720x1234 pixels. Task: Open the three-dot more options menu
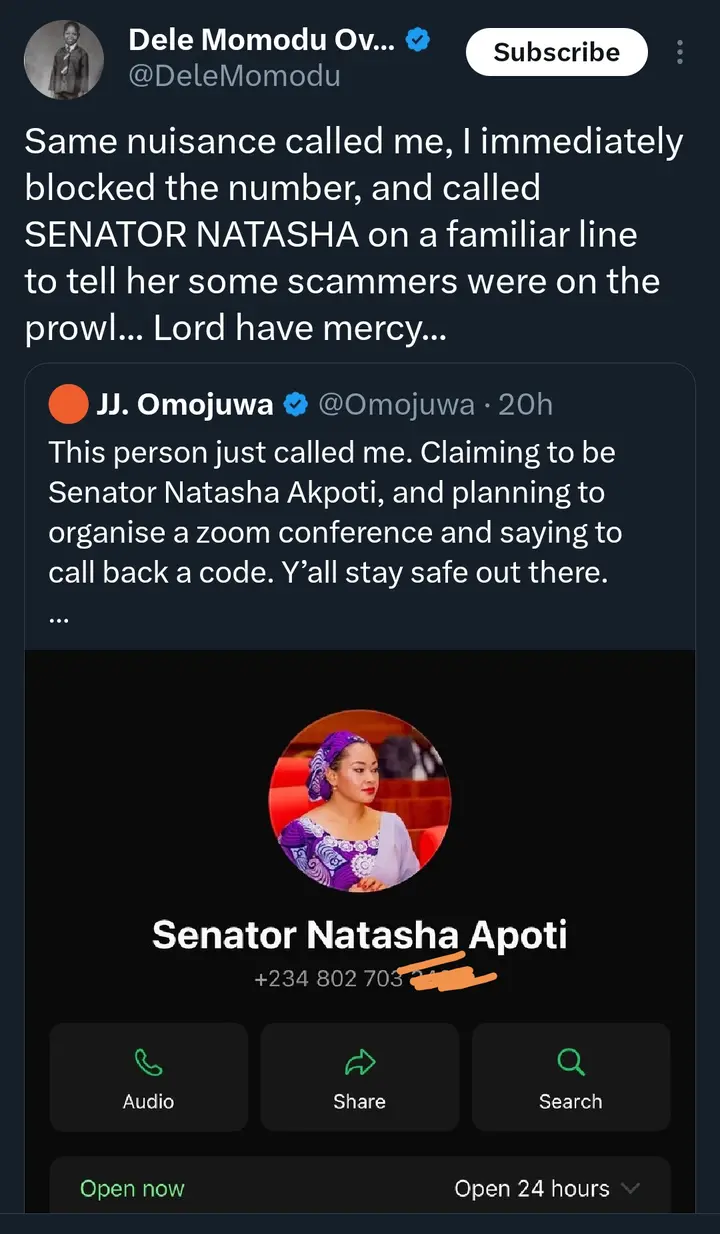coord(681,52)
